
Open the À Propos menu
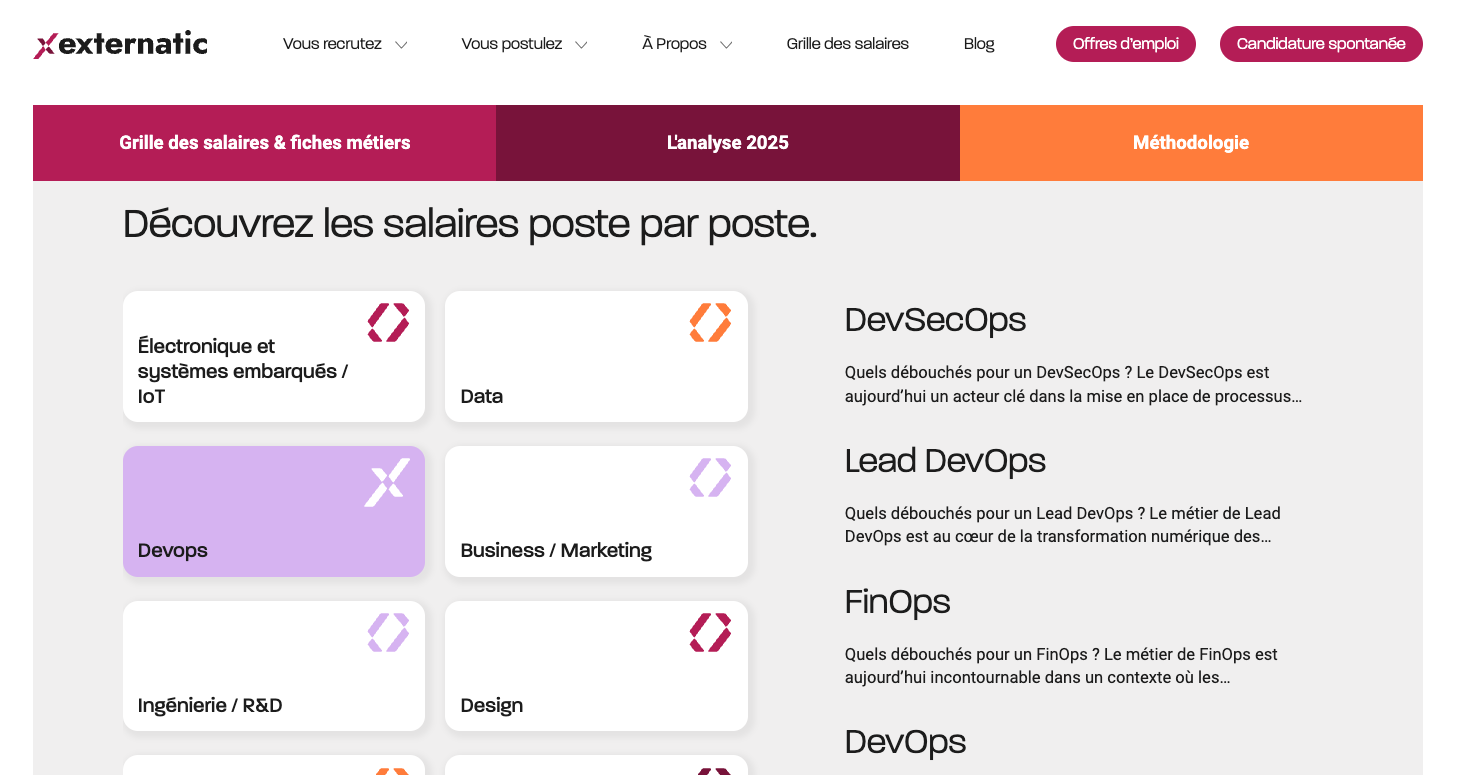674,44
